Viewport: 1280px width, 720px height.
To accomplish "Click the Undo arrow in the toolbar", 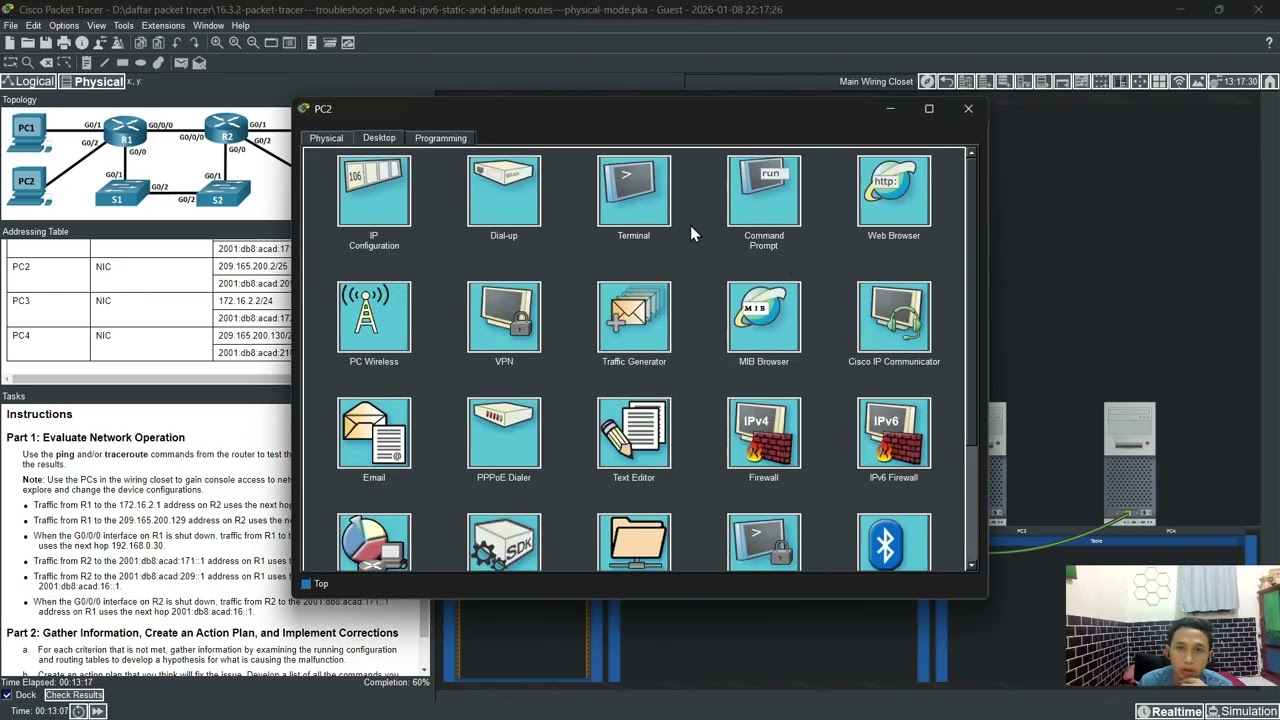I will pos(176,43).
